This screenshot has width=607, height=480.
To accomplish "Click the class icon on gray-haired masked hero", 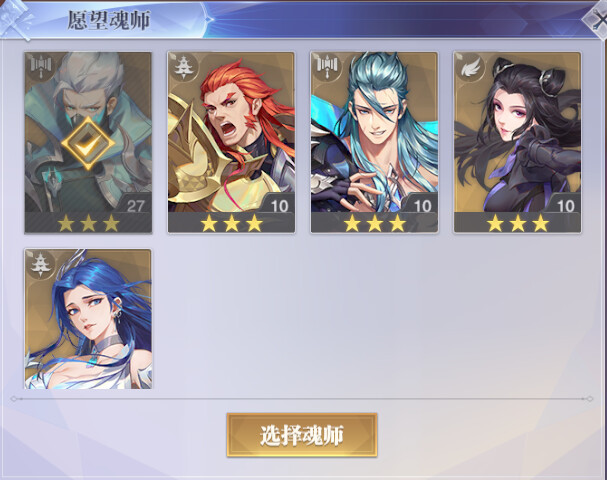I will (41, 67).
